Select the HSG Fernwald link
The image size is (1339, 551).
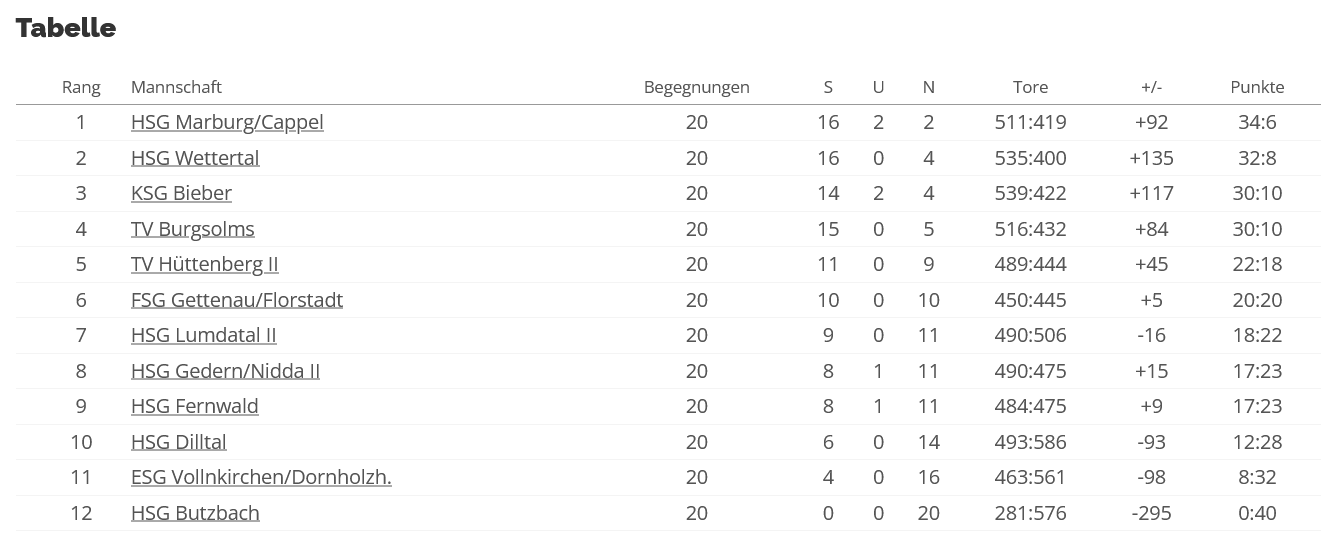pos(195,406)
